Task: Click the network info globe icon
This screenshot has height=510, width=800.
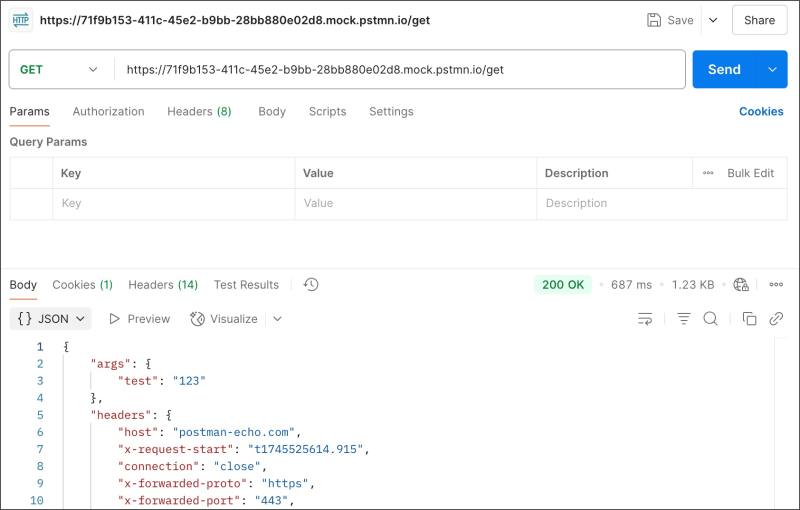Action: tap(741, 285)
